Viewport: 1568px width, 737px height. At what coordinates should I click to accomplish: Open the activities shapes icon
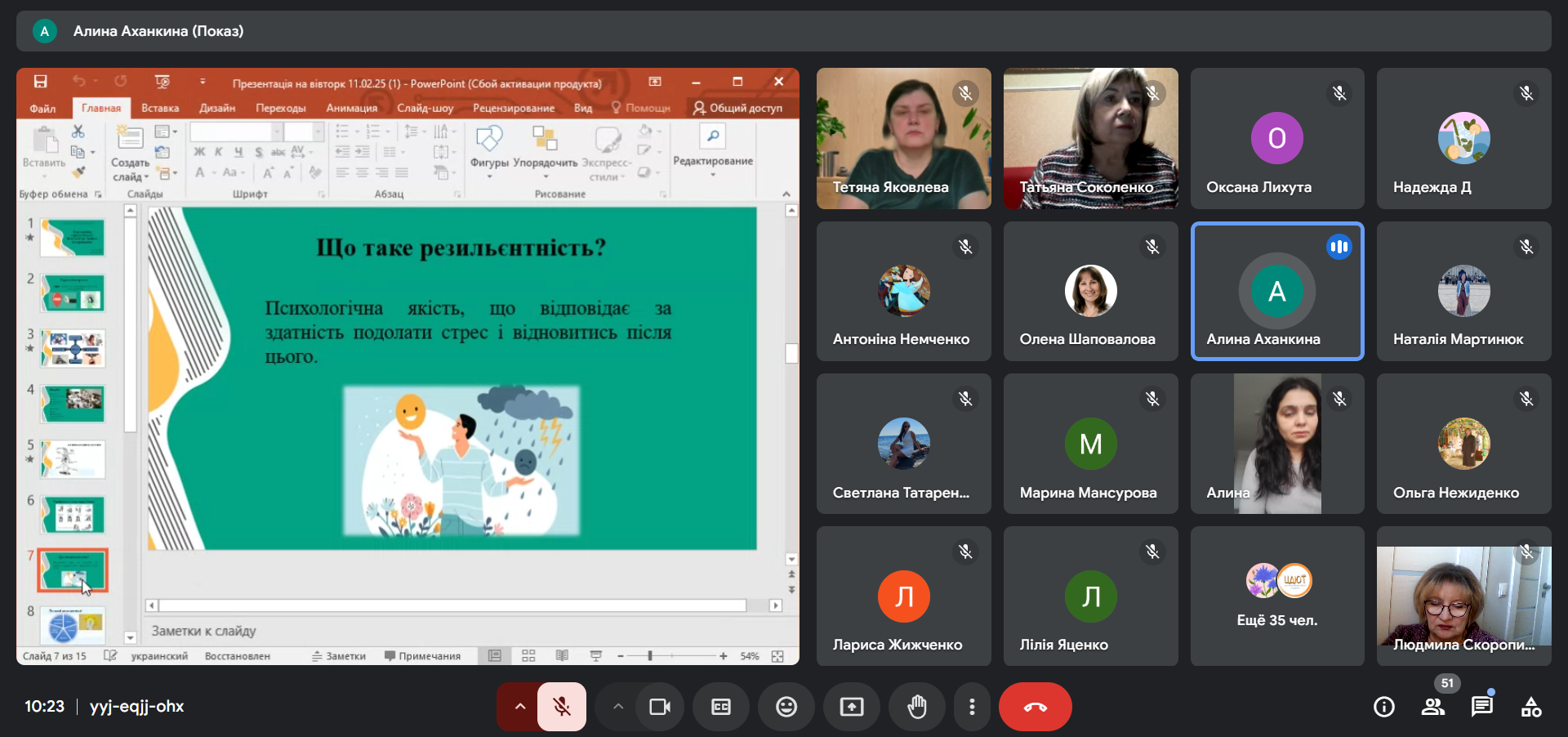coord(1530,707)
